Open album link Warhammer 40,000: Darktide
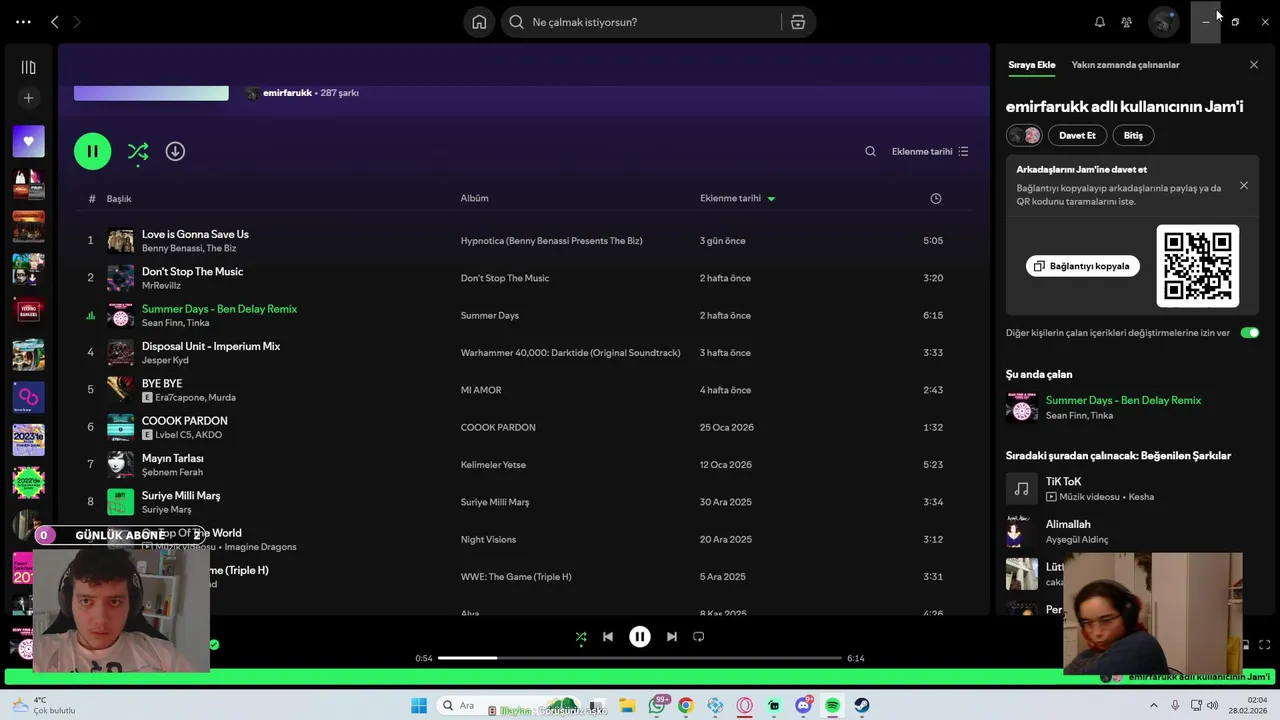Viewport: 1280px width, 720px height. coord(570,353)
